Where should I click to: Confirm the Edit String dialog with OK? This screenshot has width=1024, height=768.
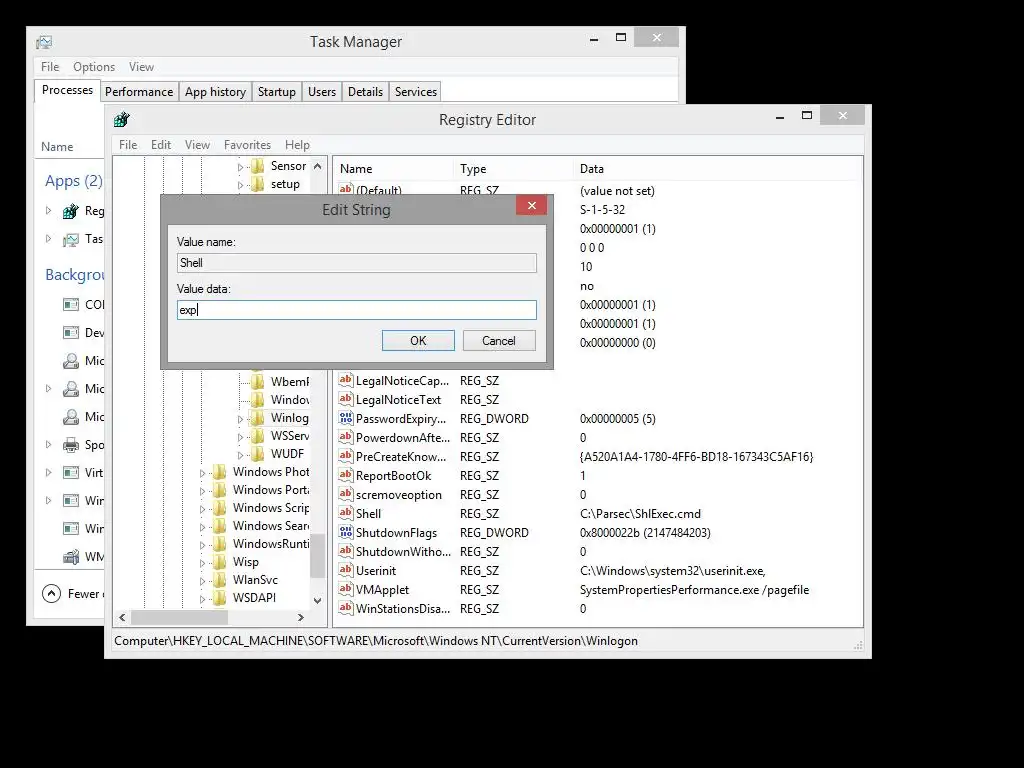coord(418,340)
